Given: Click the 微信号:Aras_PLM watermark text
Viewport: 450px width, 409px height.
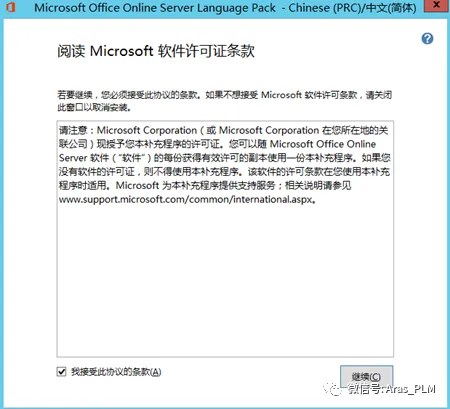Looking at the screenshot, I should [x=391, y=389].
